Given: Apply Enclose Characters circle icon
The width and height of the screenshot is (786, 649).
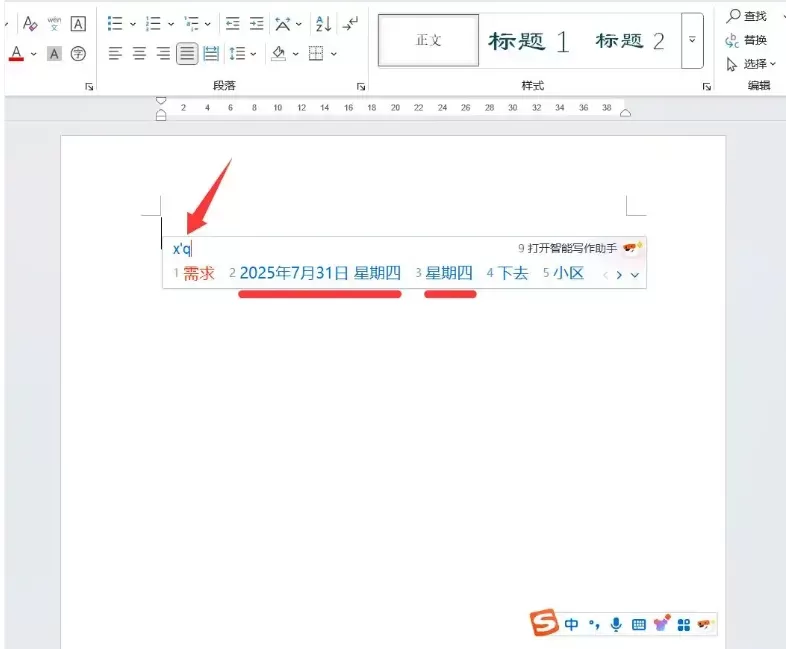Looking at the screenshot, I should pyautogui.click(x=78, y=54).
